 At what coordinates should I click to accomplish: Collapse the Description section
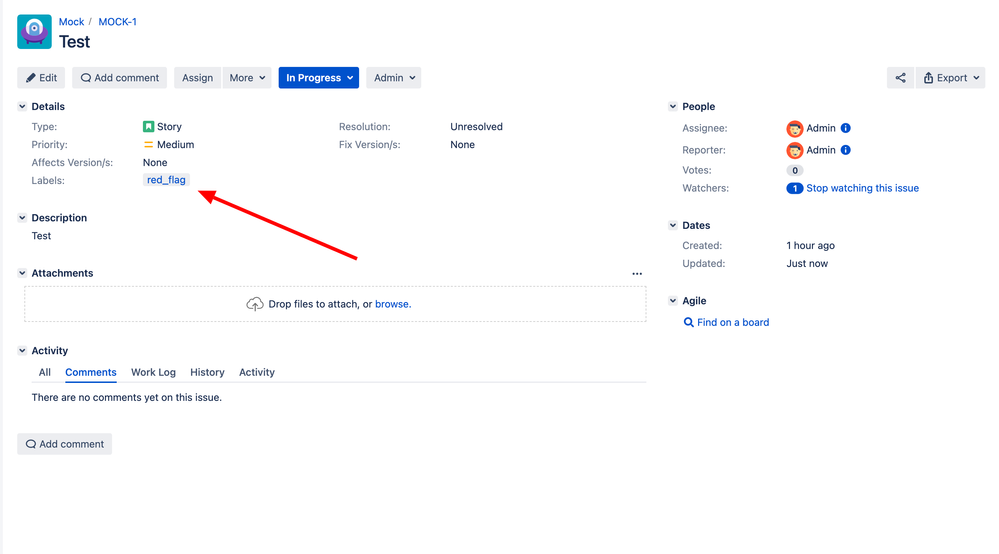[22, 218]
